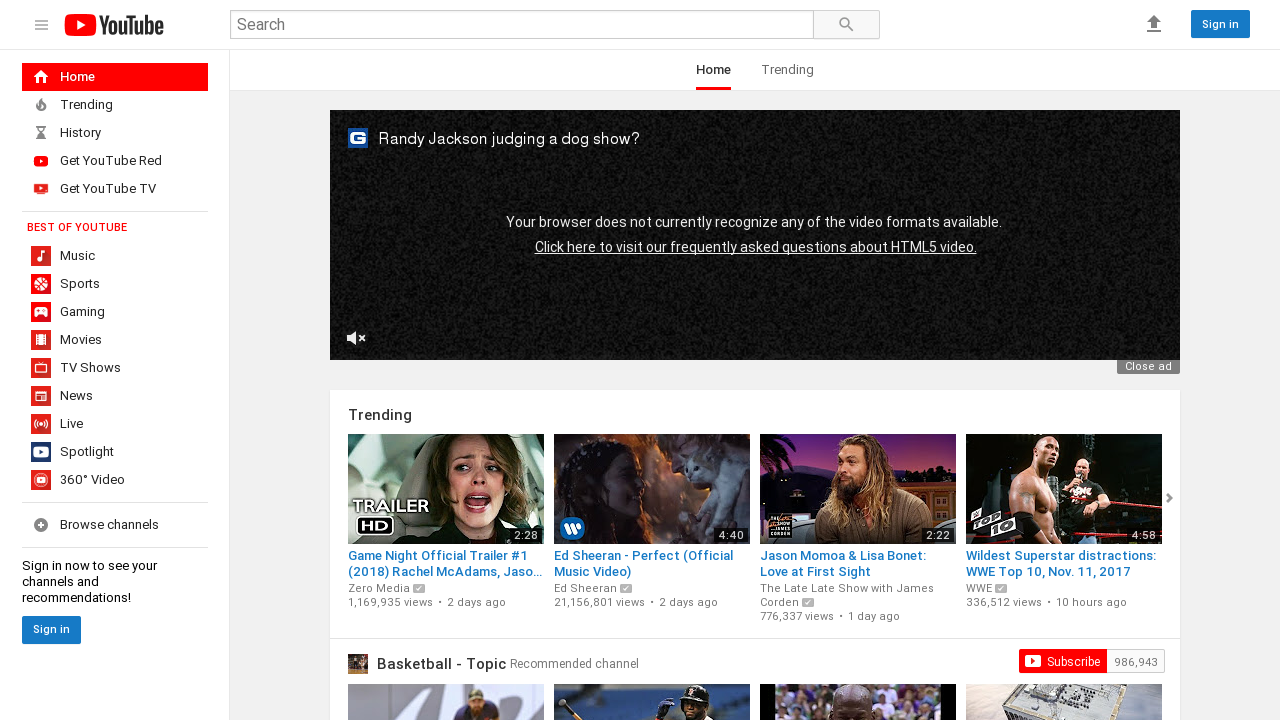Image resolution: width=1280 pixels, height=720 pixels.
Task: Open The Late Late Show channel link
Action: (847, 595)
